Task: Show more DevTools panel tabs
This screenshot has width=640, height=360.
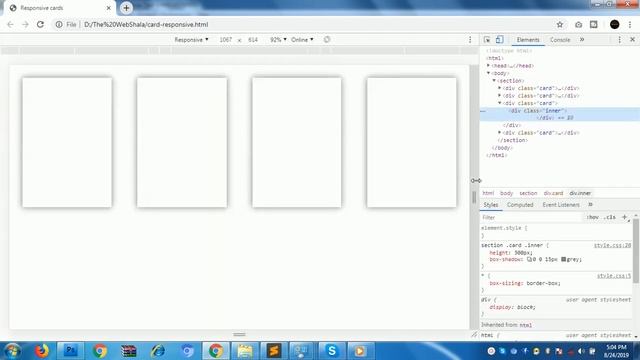Action: (x=582, y=40)
